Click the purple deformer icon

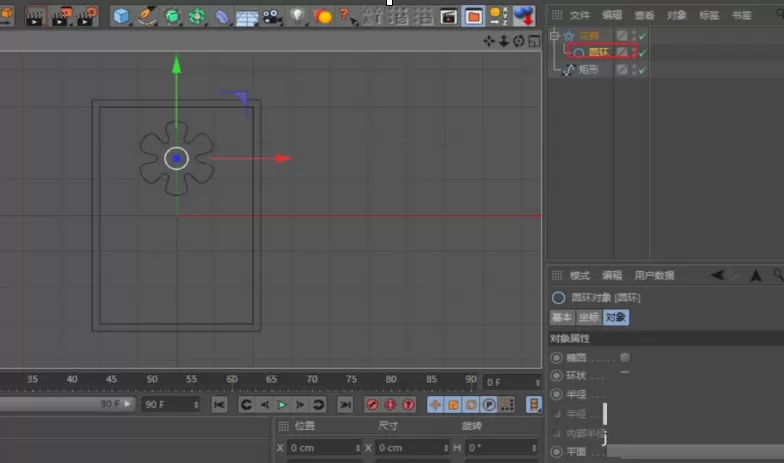coord(222,16)
